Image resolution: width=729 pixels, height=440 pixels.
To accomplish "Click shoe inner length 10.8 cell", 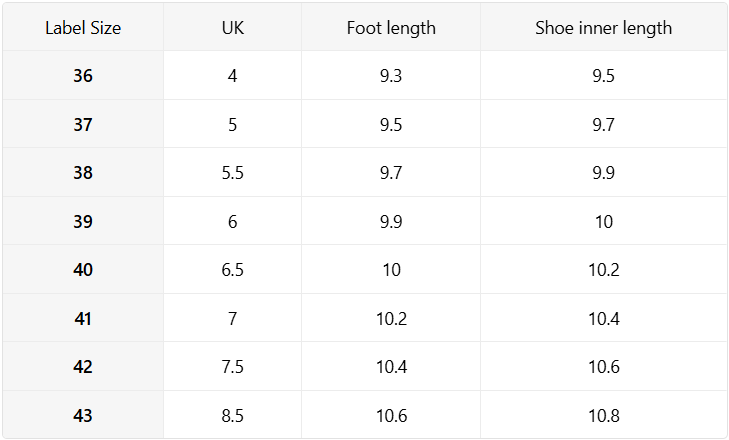I will [x=603, y=416].
